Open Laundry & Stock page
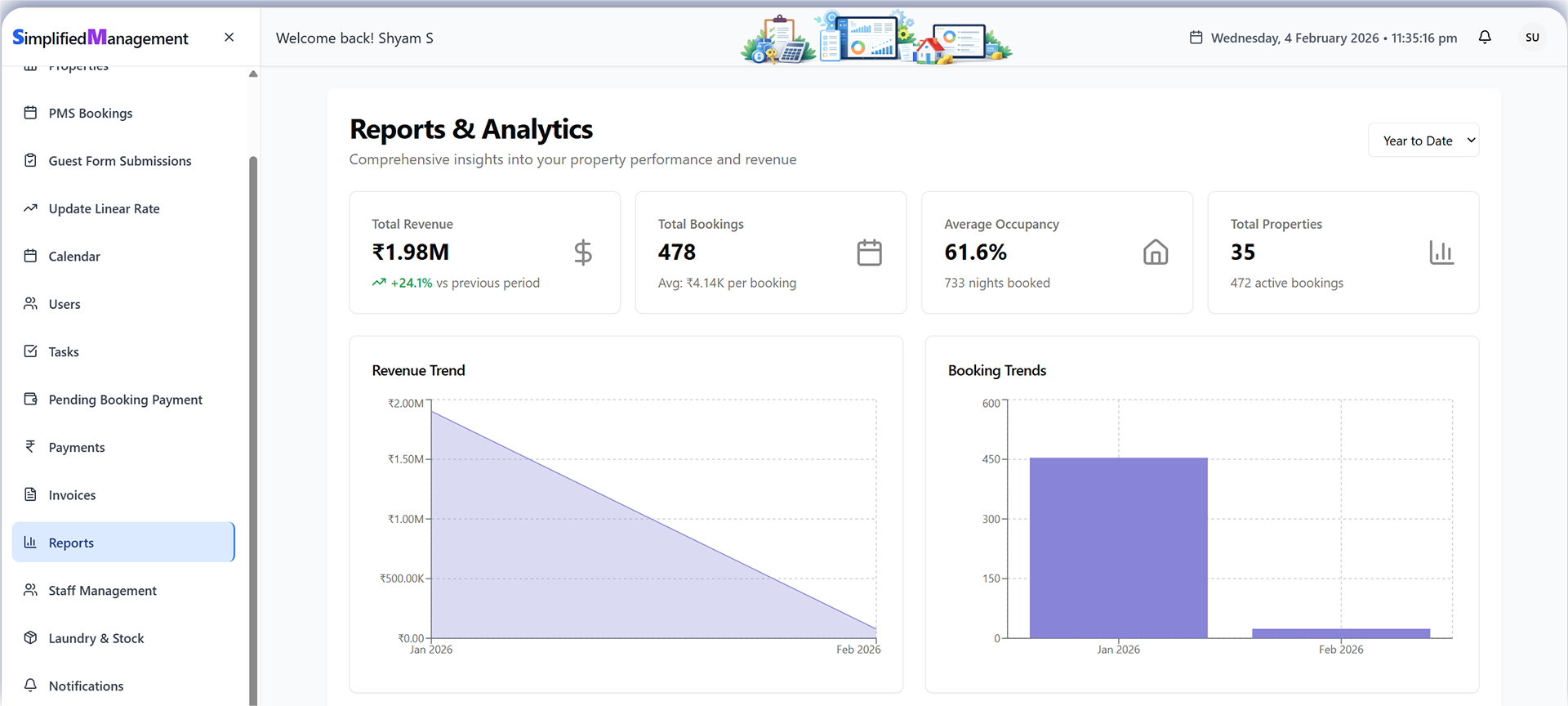 [96, 638]
